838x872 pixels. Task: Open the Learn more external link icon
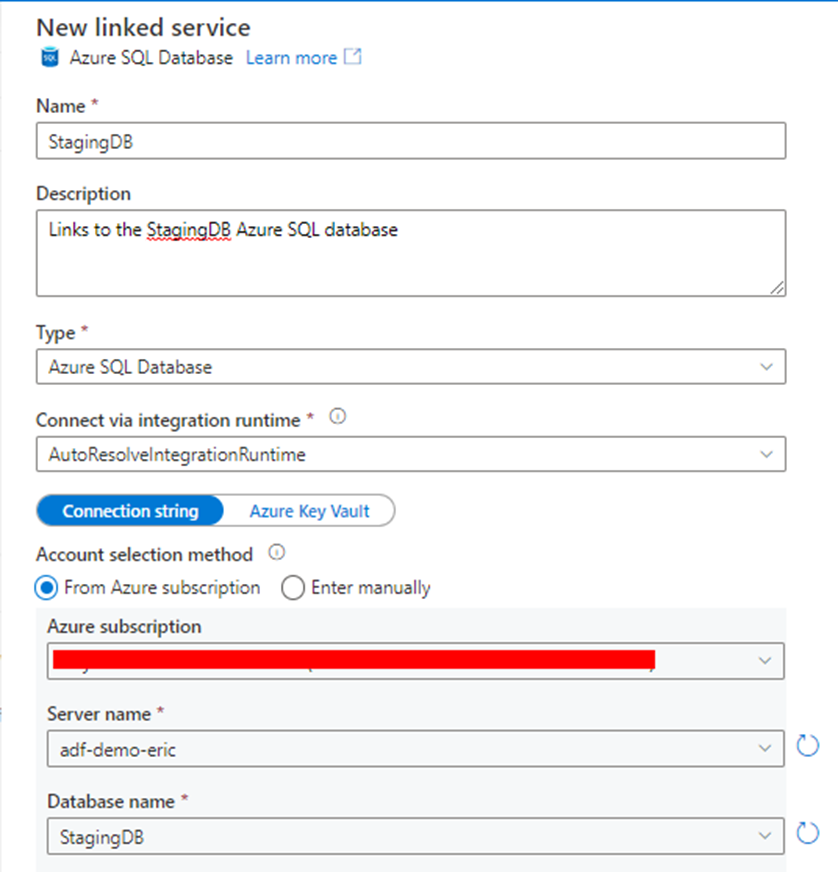point(353,57)
